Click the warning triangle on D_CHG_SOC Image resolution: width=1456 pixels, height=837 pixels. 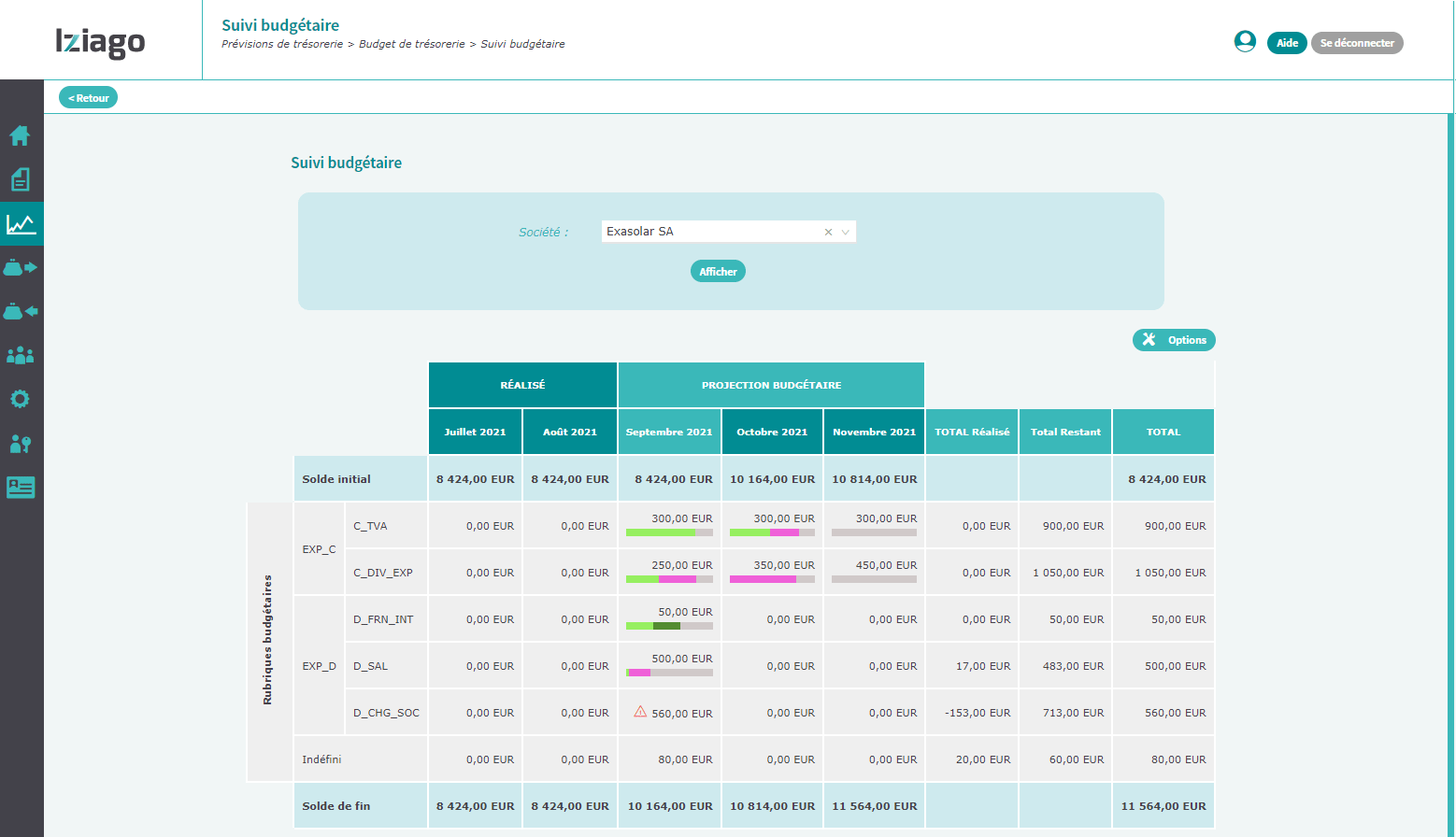(x=640, y=712)
